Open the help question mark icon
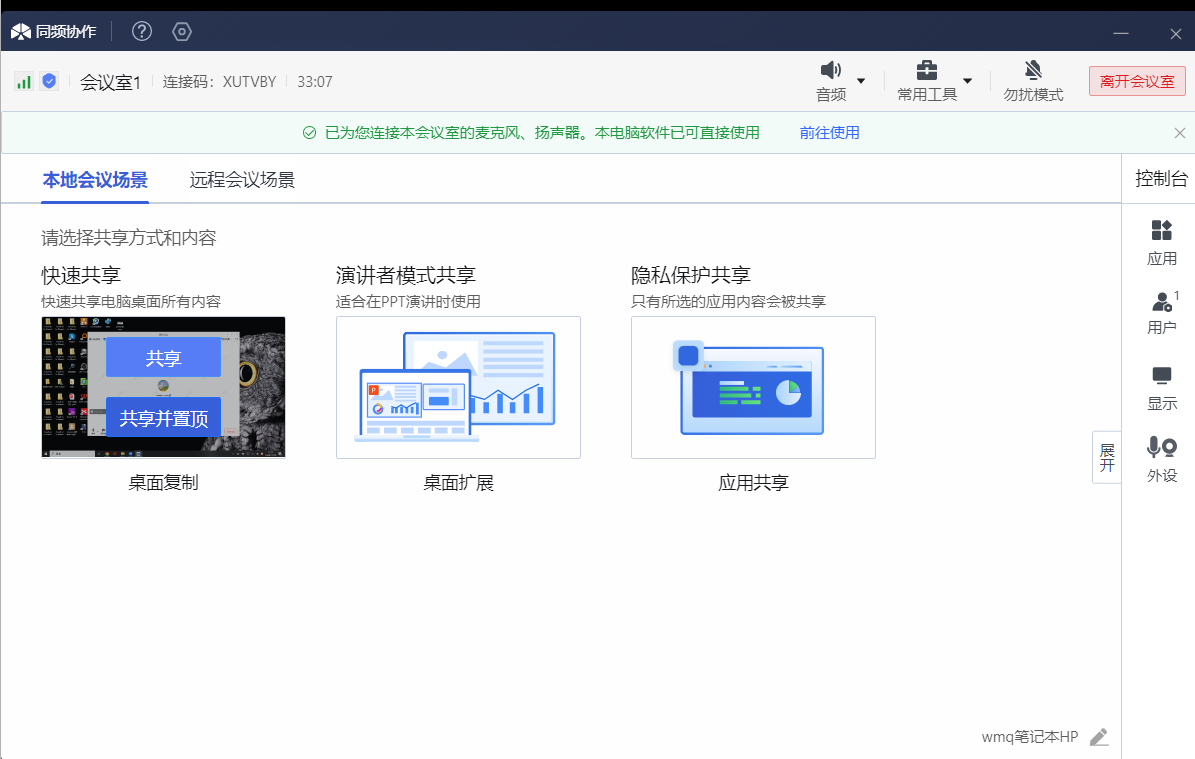This screenshot has width=1195, height=759. [142, 31]
